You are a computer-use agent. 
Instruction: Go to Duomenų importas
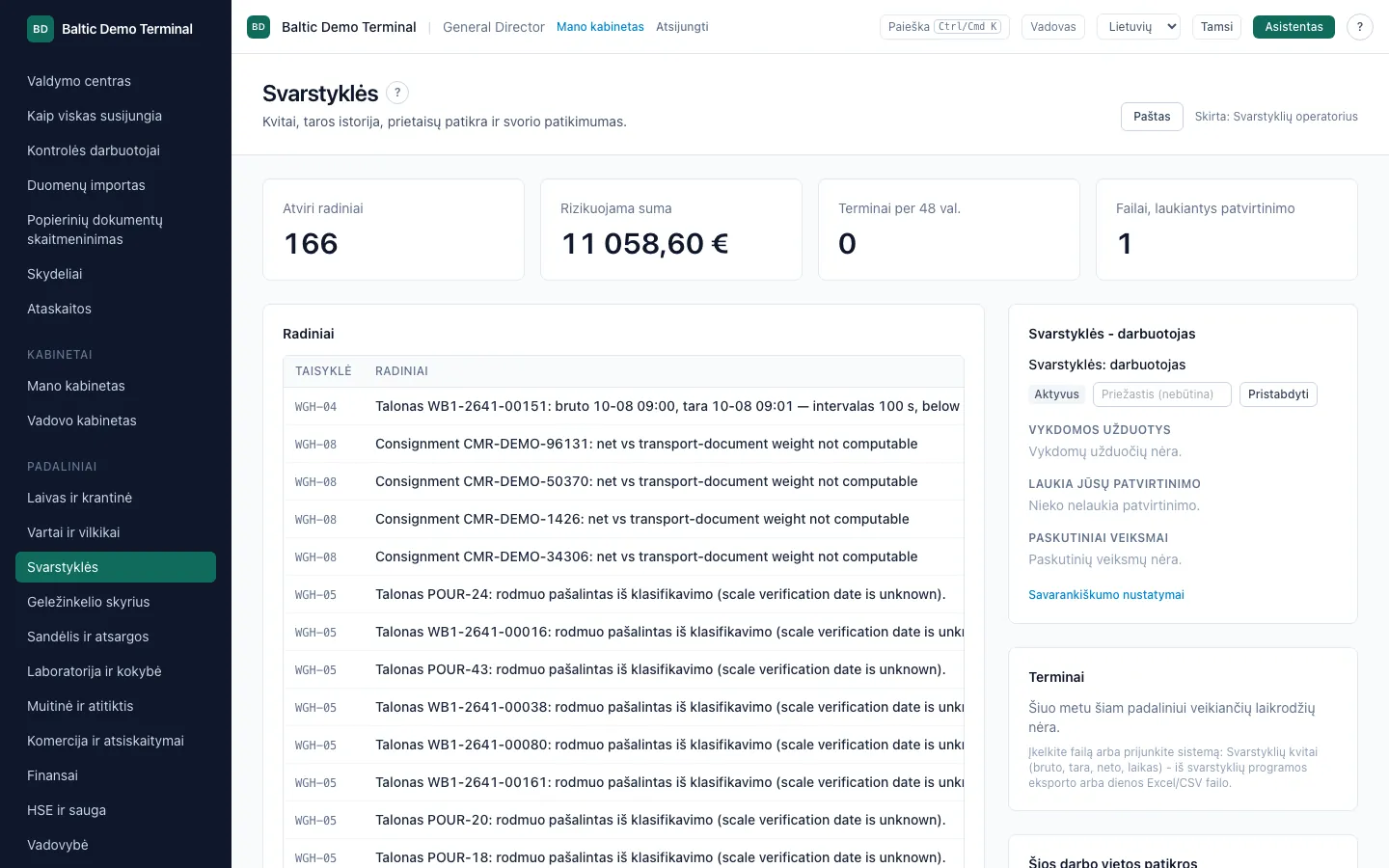[116, 185]
